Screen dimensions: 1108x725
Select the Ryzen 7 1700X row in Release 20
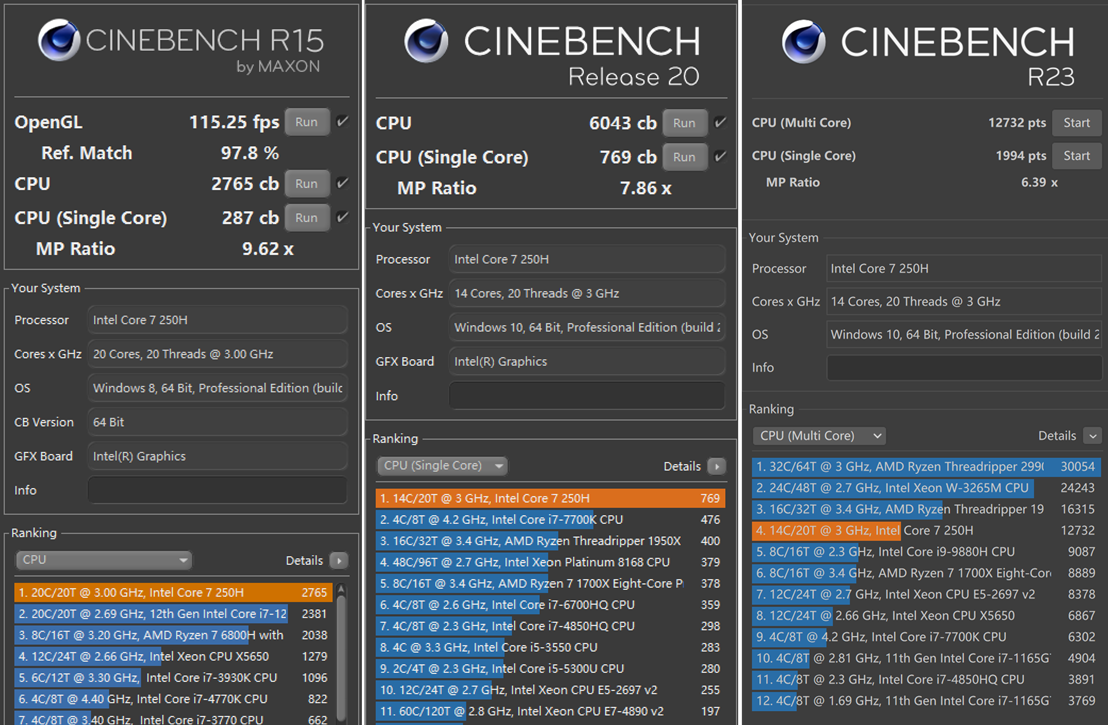tap(550, 584)
